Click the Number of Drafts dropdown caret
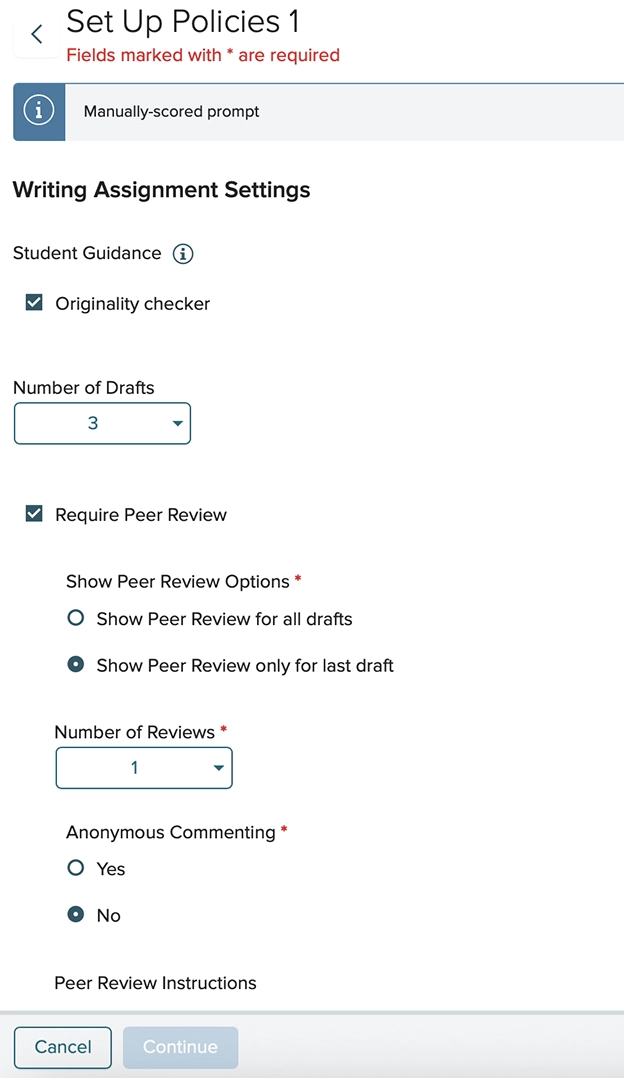 click(x=174, y=423)
